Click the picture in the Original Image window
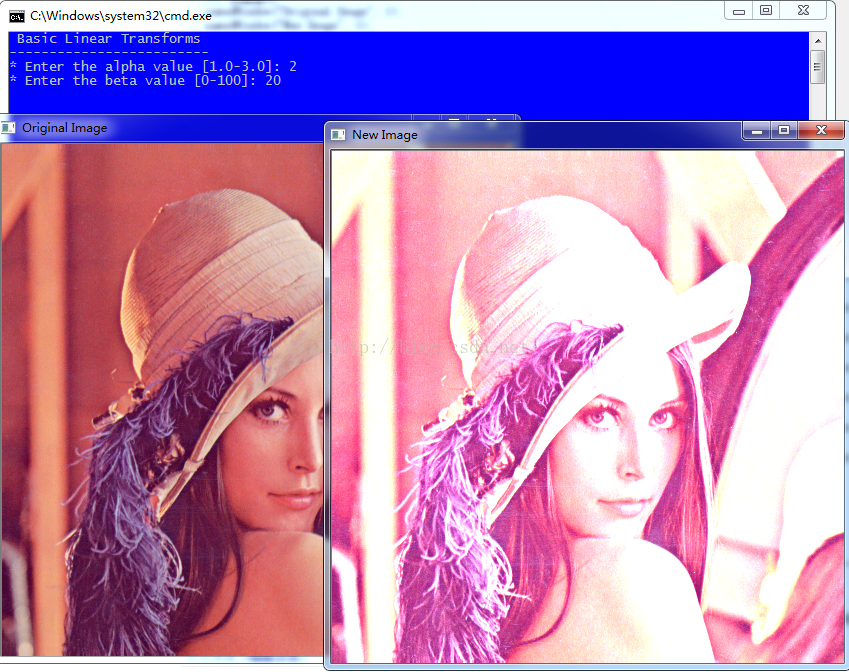Screen dimensions: 849x672 point(162,400)
